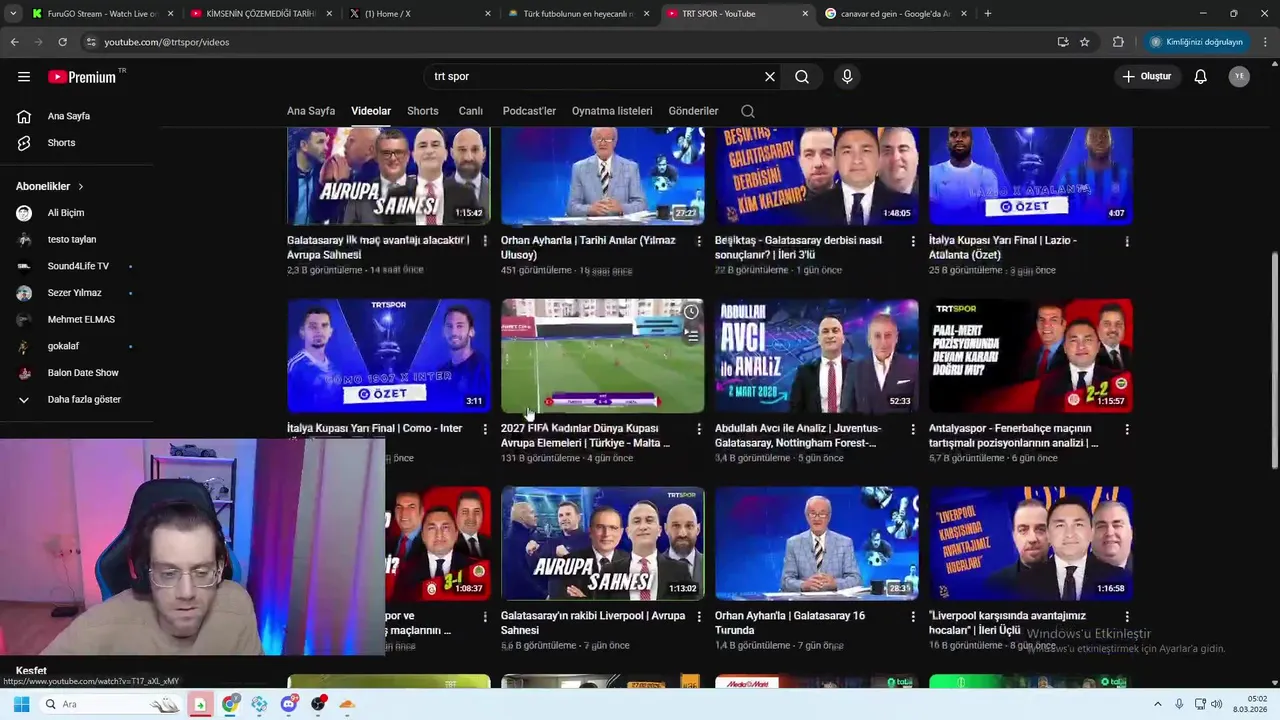Open the notifications bell

tap(1200, 77)
